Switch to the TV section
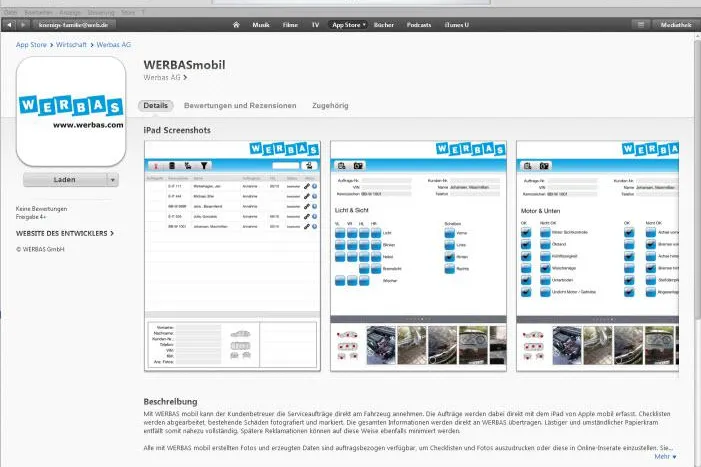Image resolution: width=701 pixels, height=467 pixels. [315, 25]
